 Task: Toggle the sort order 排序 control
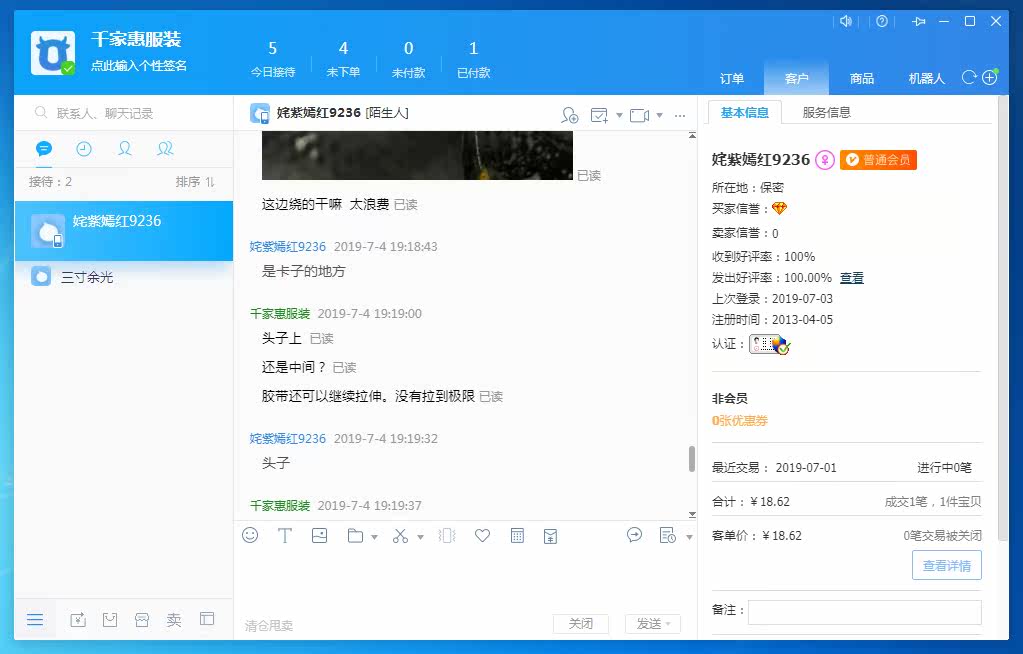coord(195,181)
